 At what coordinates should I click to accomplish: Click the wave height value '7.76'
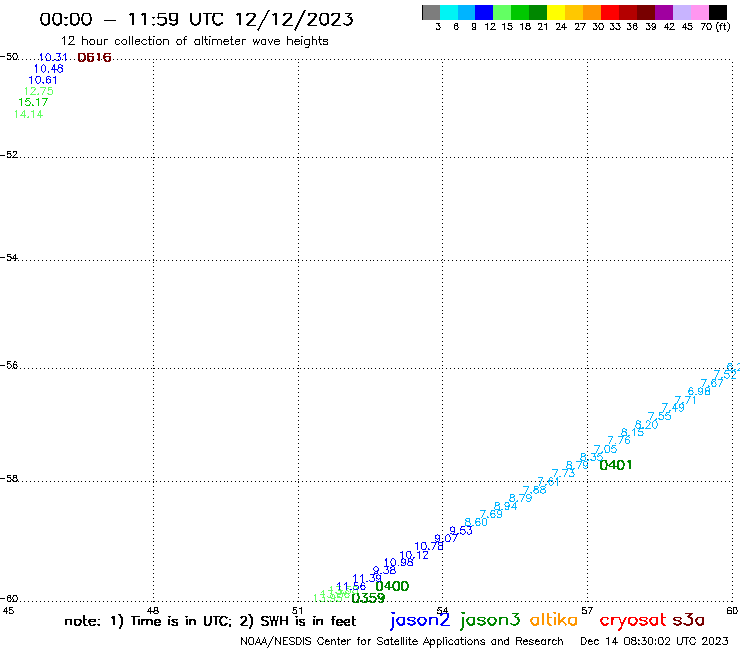tap(619, 440)
